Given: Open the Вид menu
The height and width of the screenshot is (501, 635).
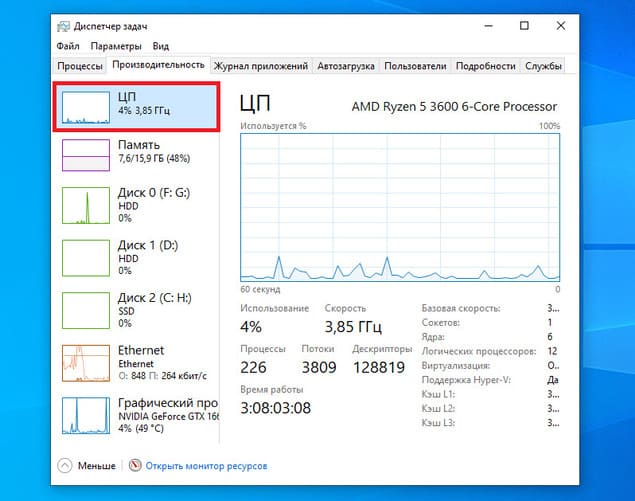Looking at the screenshot, I should pyautogui.click(x=161, y=46).
